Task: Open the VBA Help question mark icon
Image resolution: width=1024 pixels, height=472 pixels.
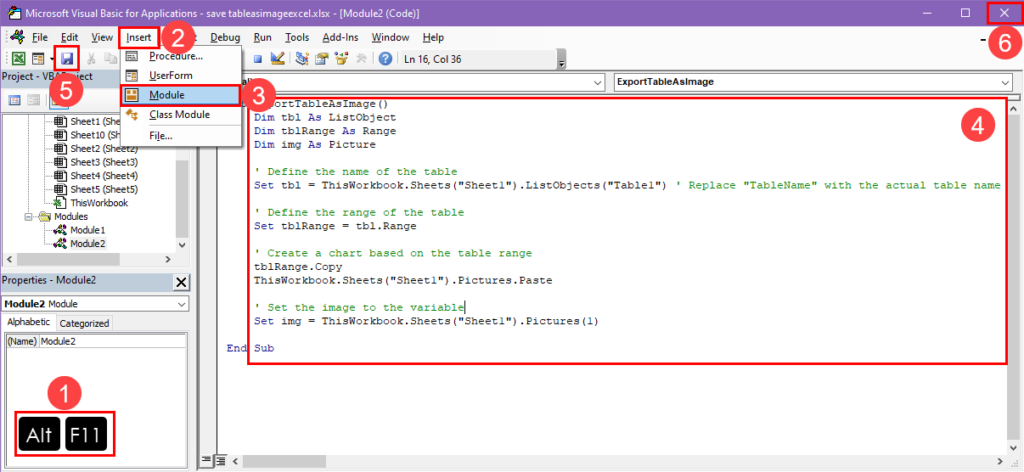Action: tap(385, 59)
